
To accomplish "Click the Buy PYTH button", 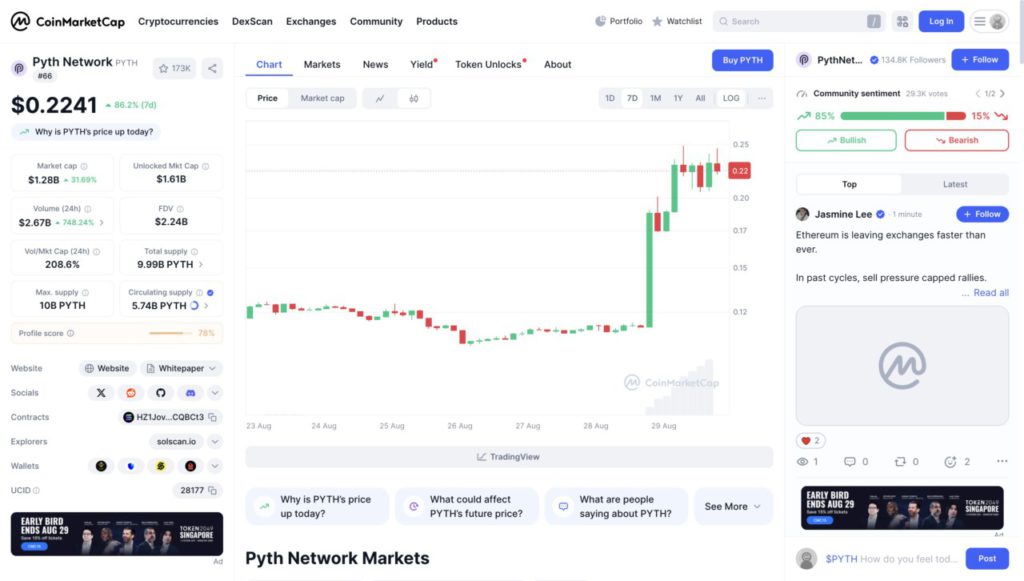I will [742, 60].
